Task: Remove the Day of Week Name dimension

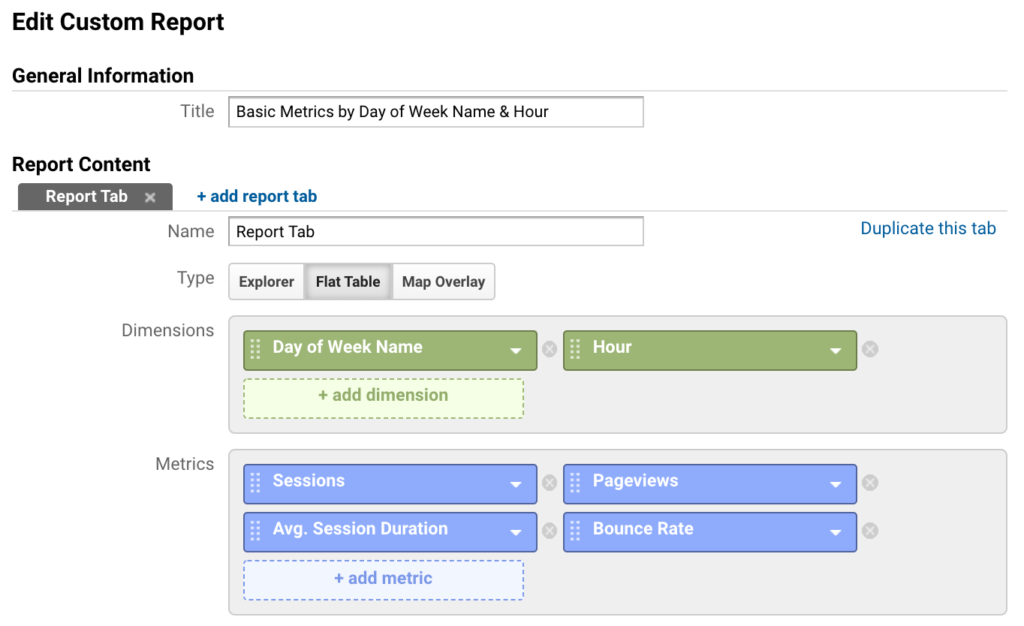Action: (549, 349)
